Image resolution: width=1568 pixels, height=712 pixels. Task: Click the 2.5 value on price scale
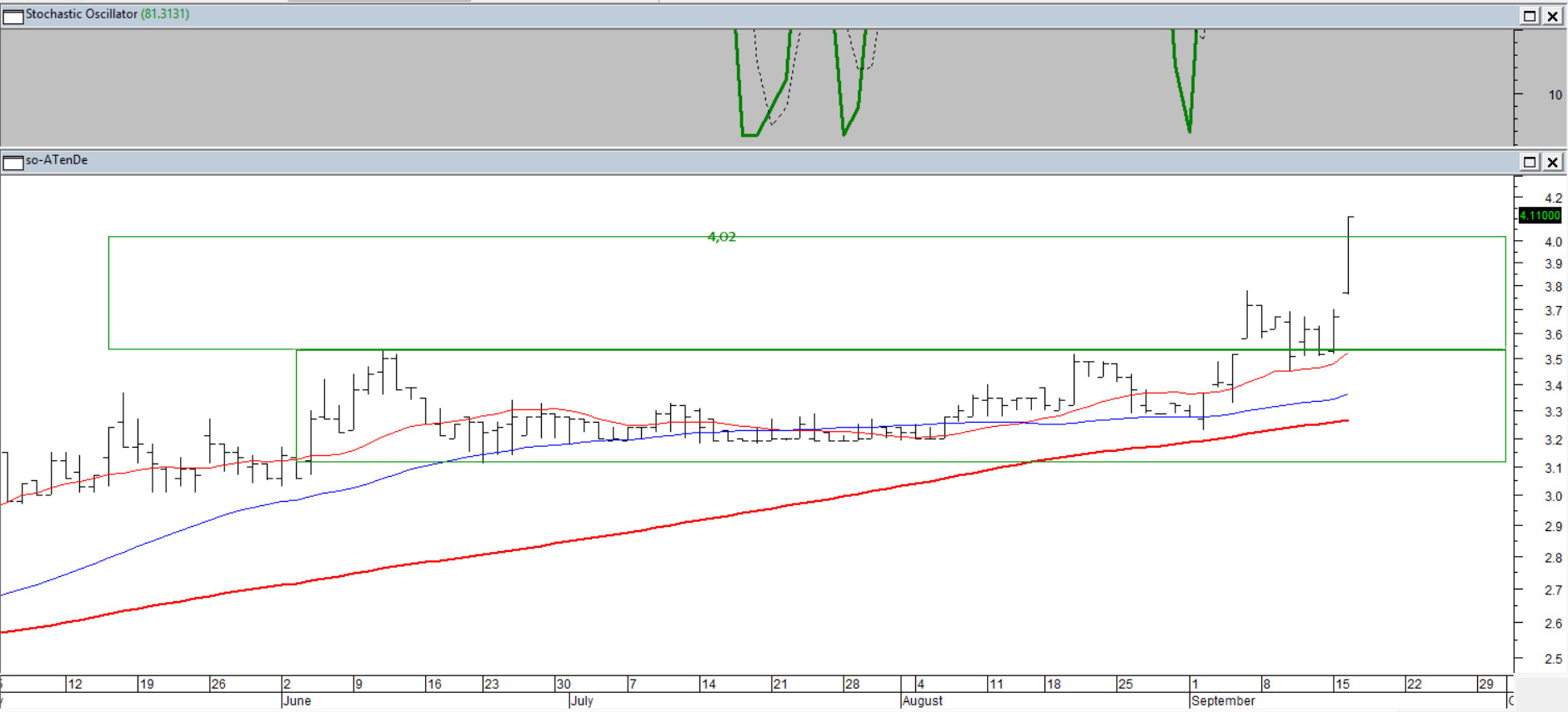coord(1553,659)
